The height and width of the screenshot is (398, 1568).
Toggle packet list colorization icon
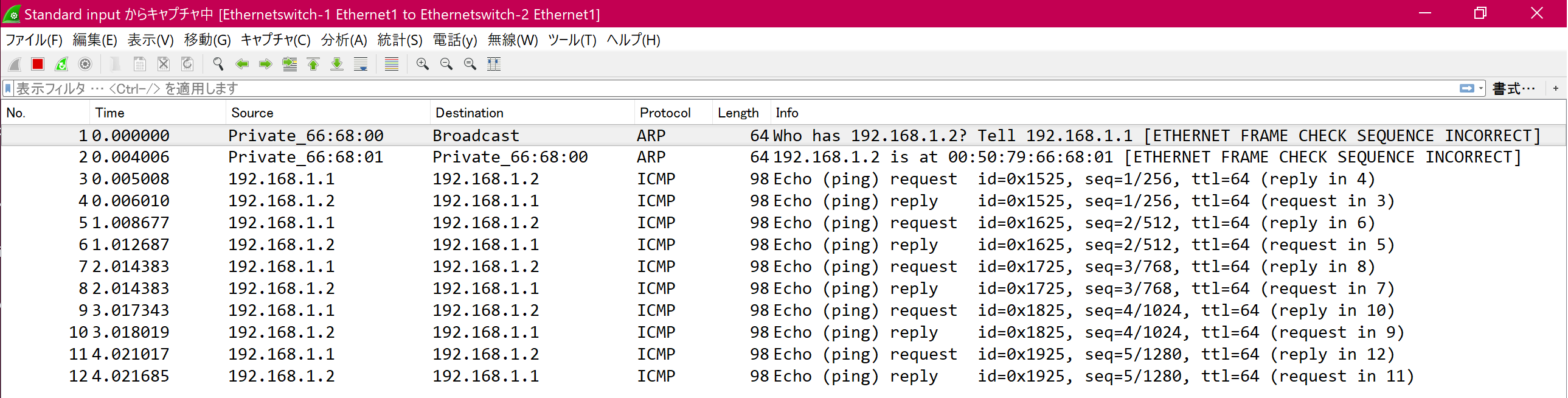[x=391, y=64]
